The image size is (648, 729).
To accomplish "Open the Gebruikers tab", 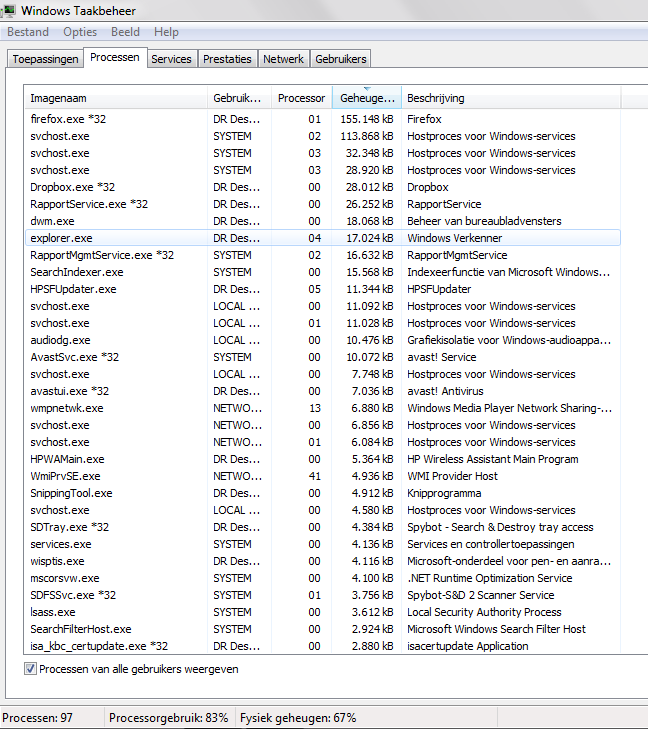I will [x=341, y=59].
